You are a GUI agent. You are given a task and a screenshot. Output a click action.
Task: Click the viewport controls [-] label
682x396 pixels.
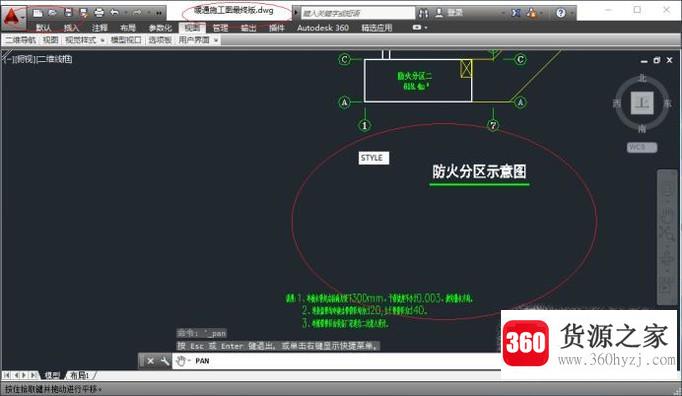click(x=8, y=59)
